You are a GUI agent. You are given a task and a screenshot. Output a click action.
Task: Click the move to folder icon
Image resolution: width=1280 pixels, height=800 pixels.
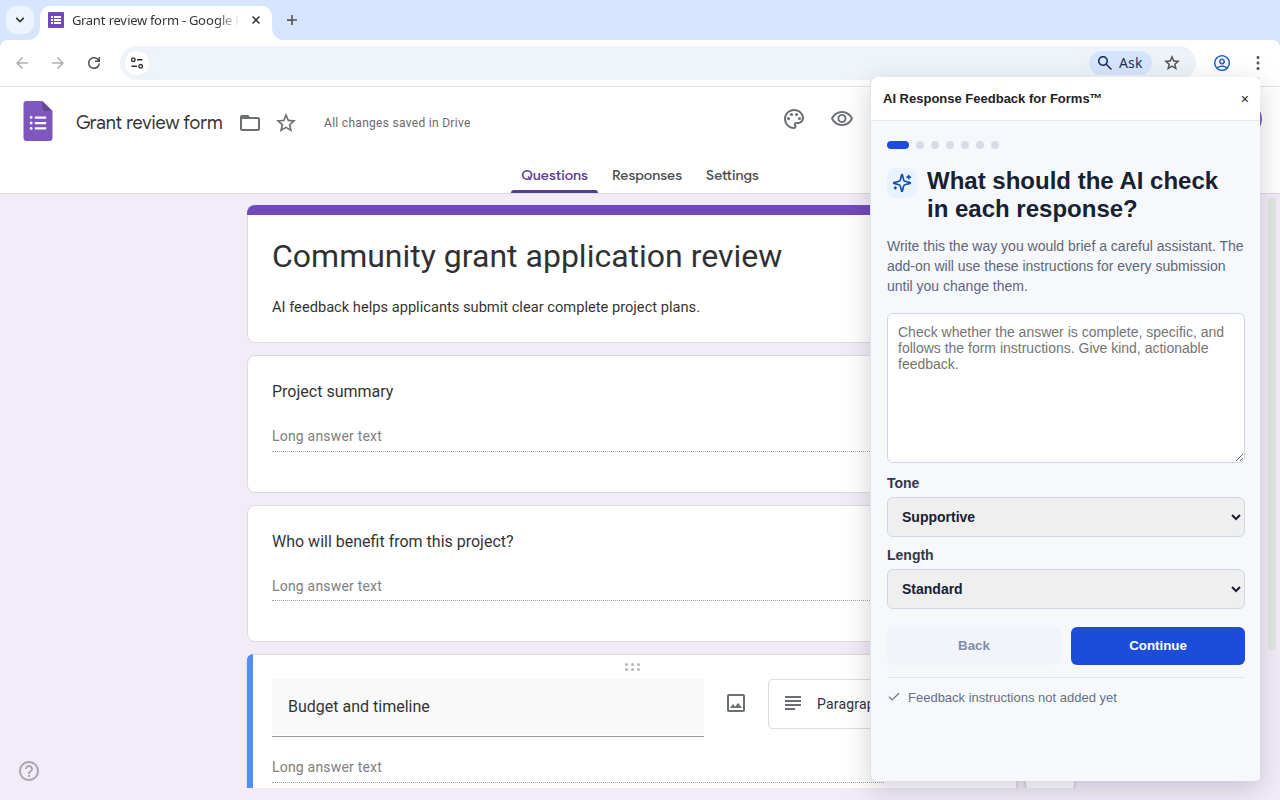click(250, 123)
